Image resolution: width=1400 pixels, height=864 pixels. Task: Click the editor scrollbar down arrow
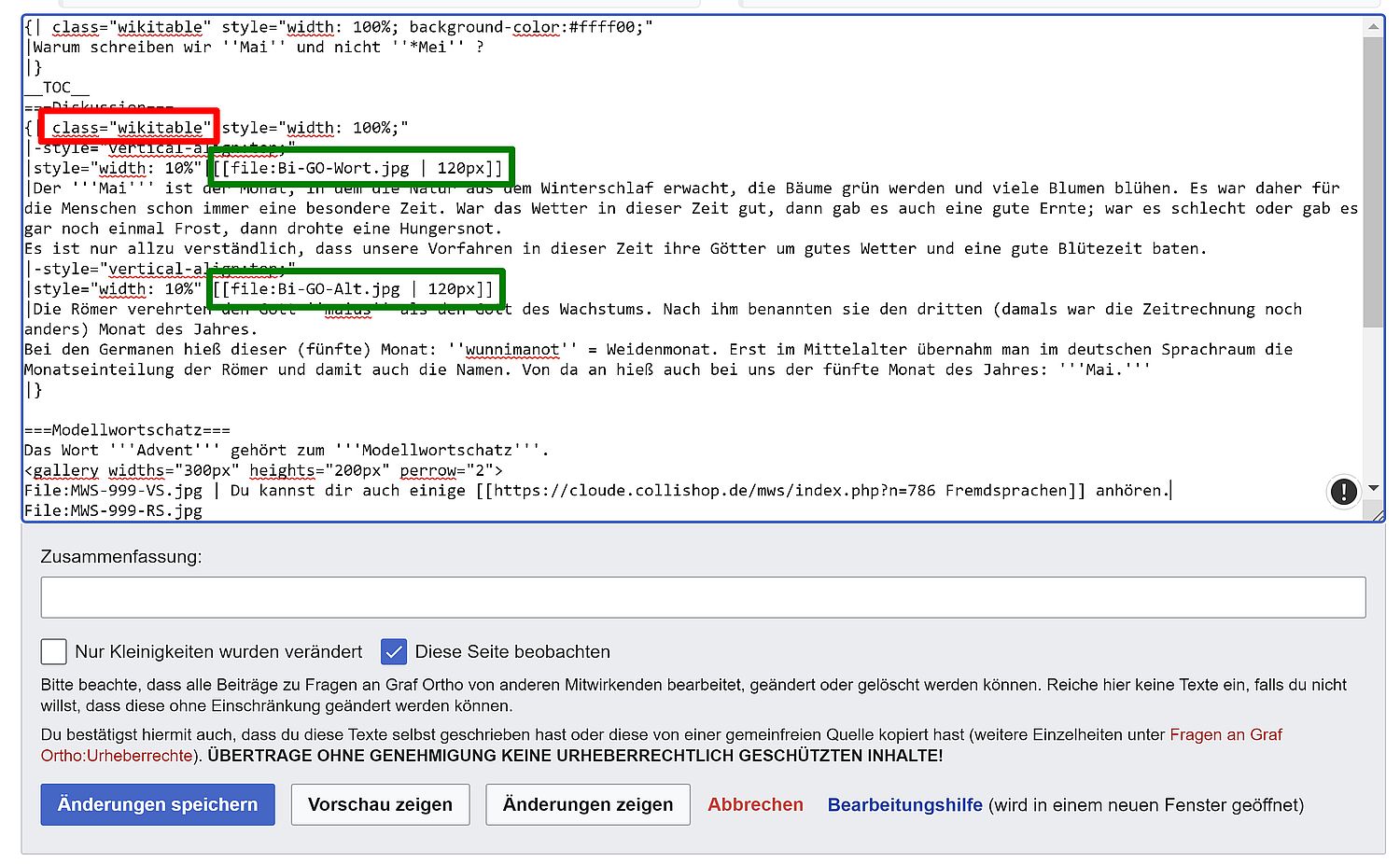tap(1372, 488)
